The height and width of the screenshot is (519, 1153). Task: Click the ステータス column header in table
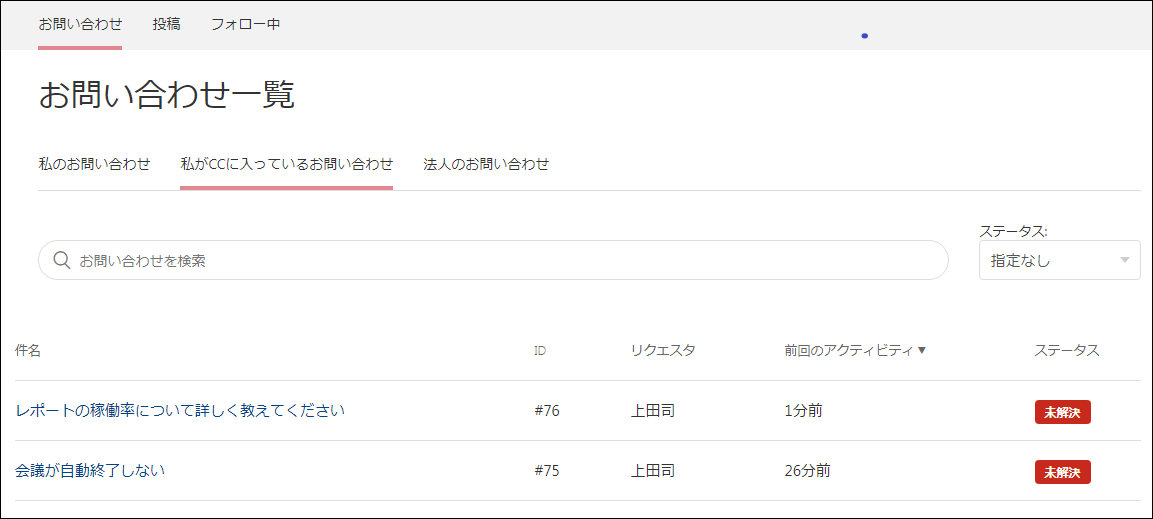(1066, 350)
